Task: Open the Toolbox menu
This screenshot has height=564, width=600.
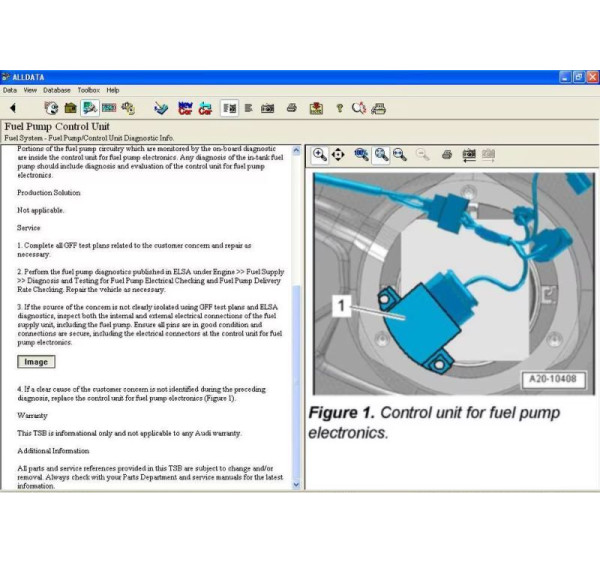Action: [x=88, y=90]
